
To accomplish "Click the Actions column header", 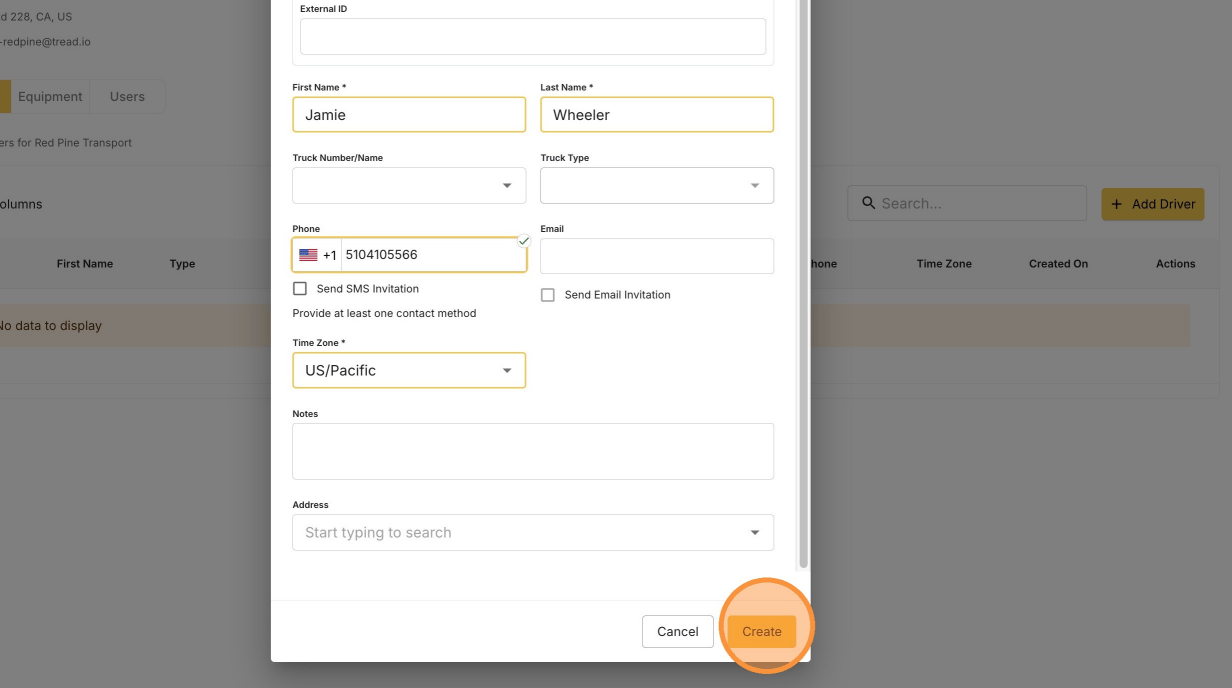I will 1176,264.
